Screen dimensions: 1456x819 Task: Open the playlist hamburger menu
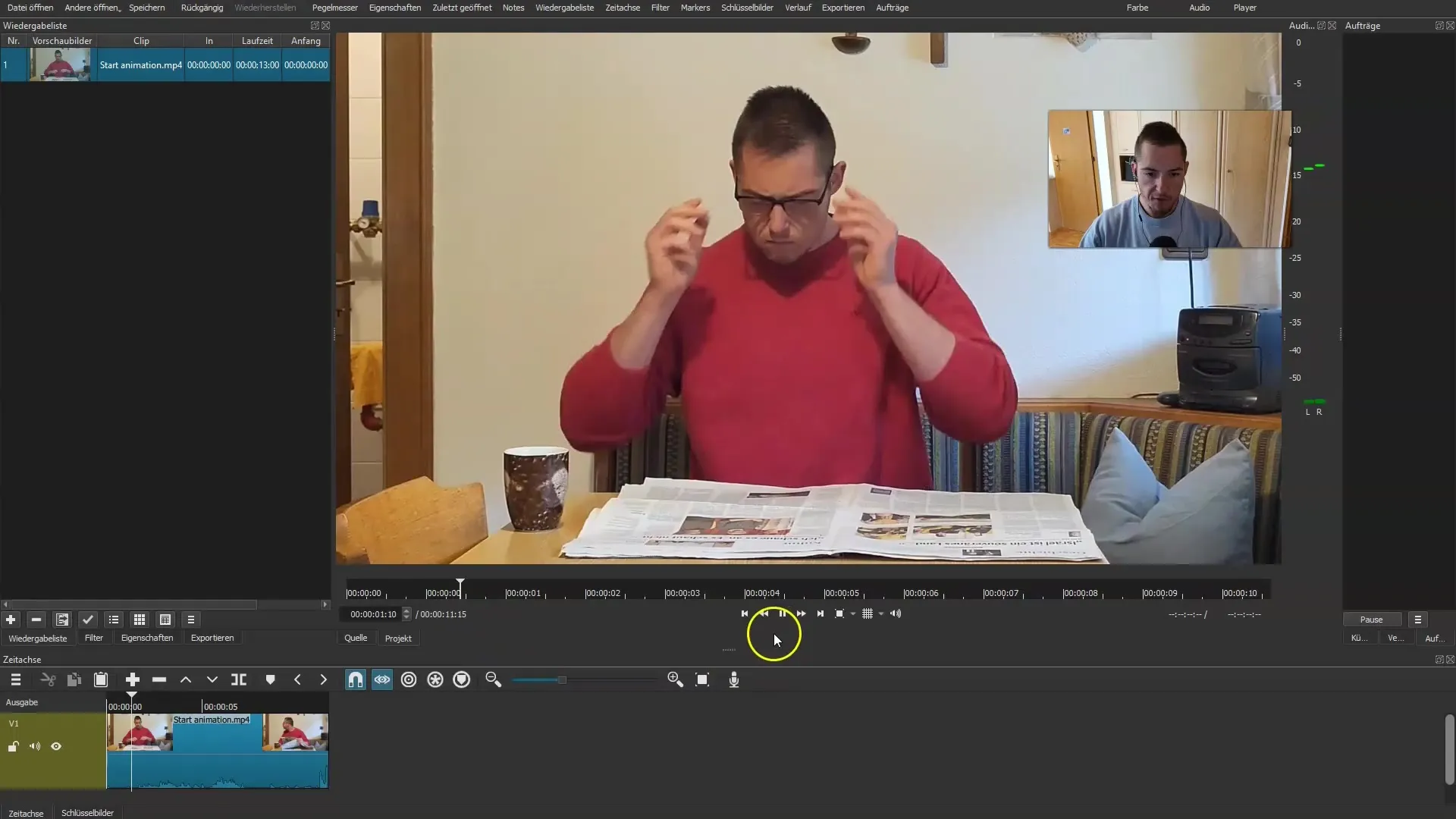(x=191, y=620)
